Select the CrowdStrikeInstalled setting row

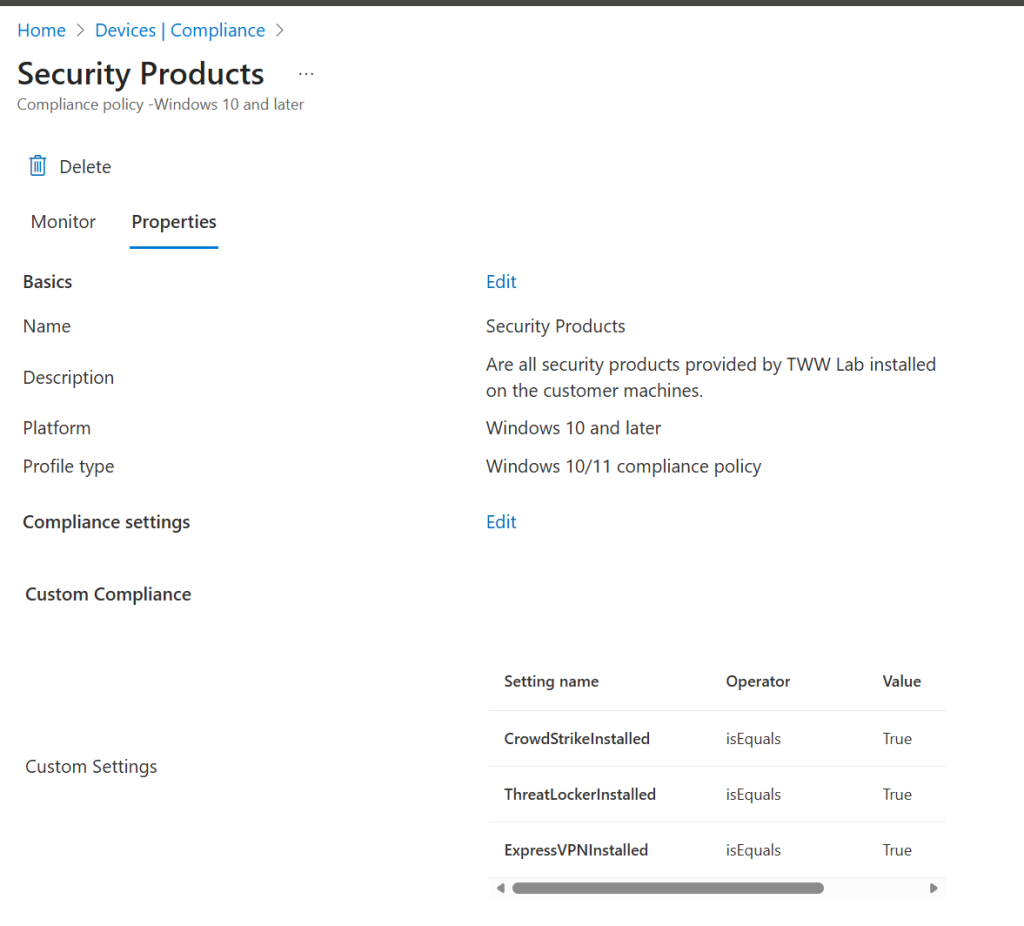coord(577,739)
